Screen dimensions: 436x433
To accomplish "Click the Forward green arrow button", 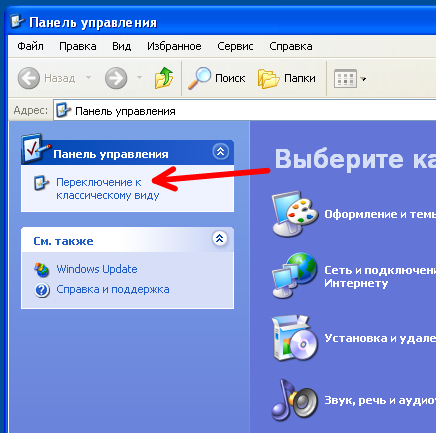I will point(116,78).
